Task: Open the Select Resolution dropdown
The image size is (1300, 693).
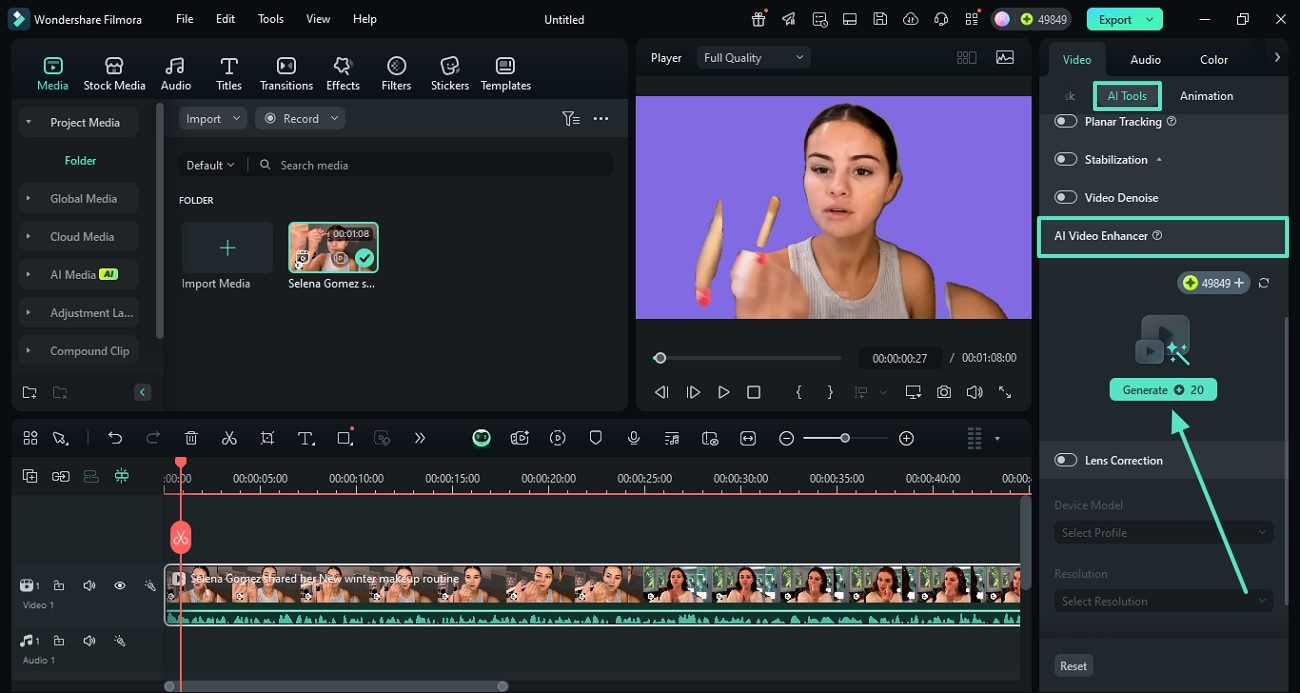Action: (1163, 601)
